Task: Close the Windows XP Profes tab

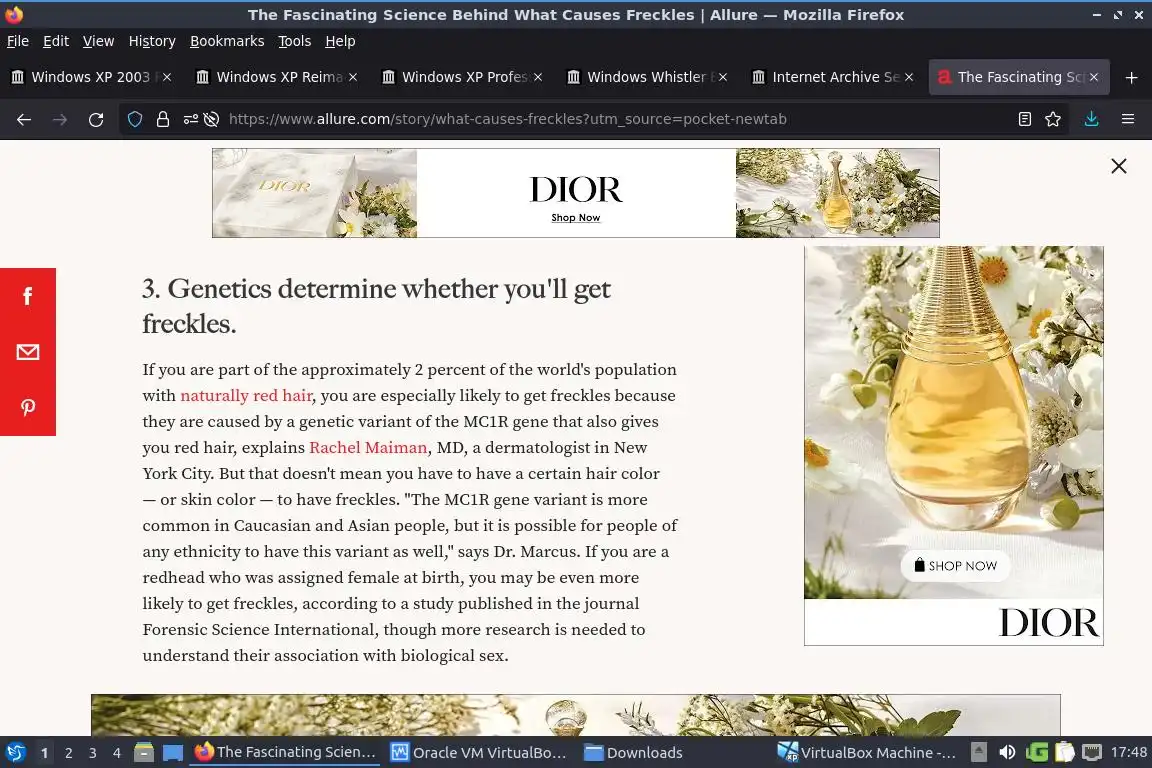Action: click(538, 77)
